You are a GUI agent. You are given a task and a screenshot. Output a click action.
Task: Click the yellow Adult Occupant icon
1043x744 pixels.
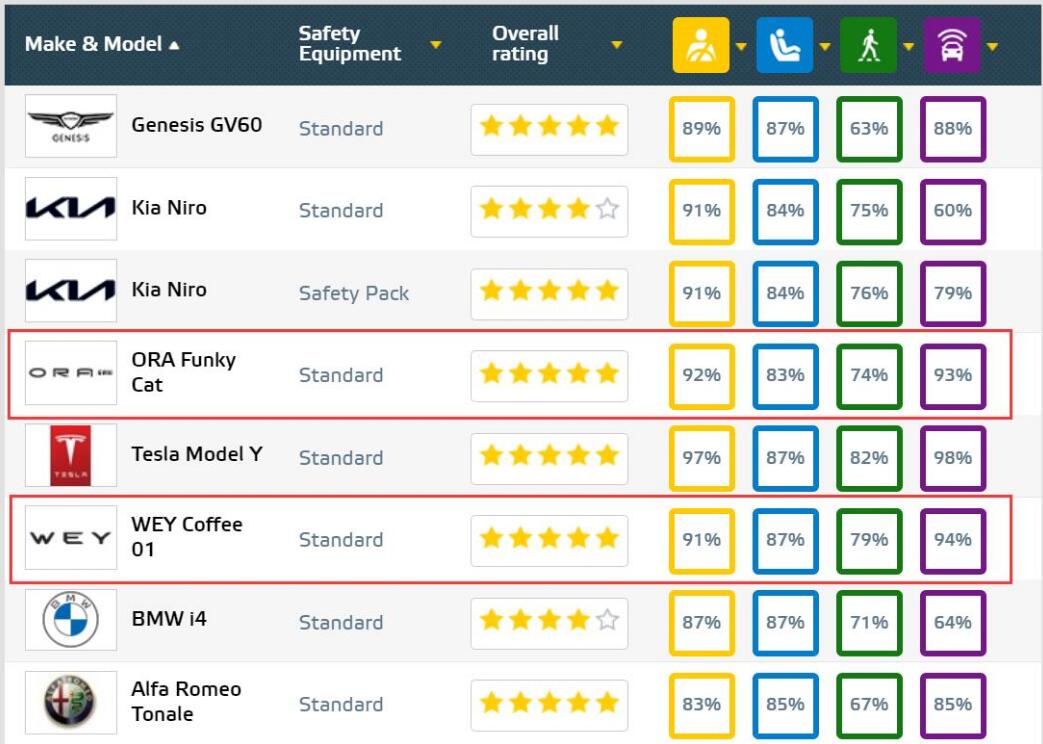pos(701,45)
